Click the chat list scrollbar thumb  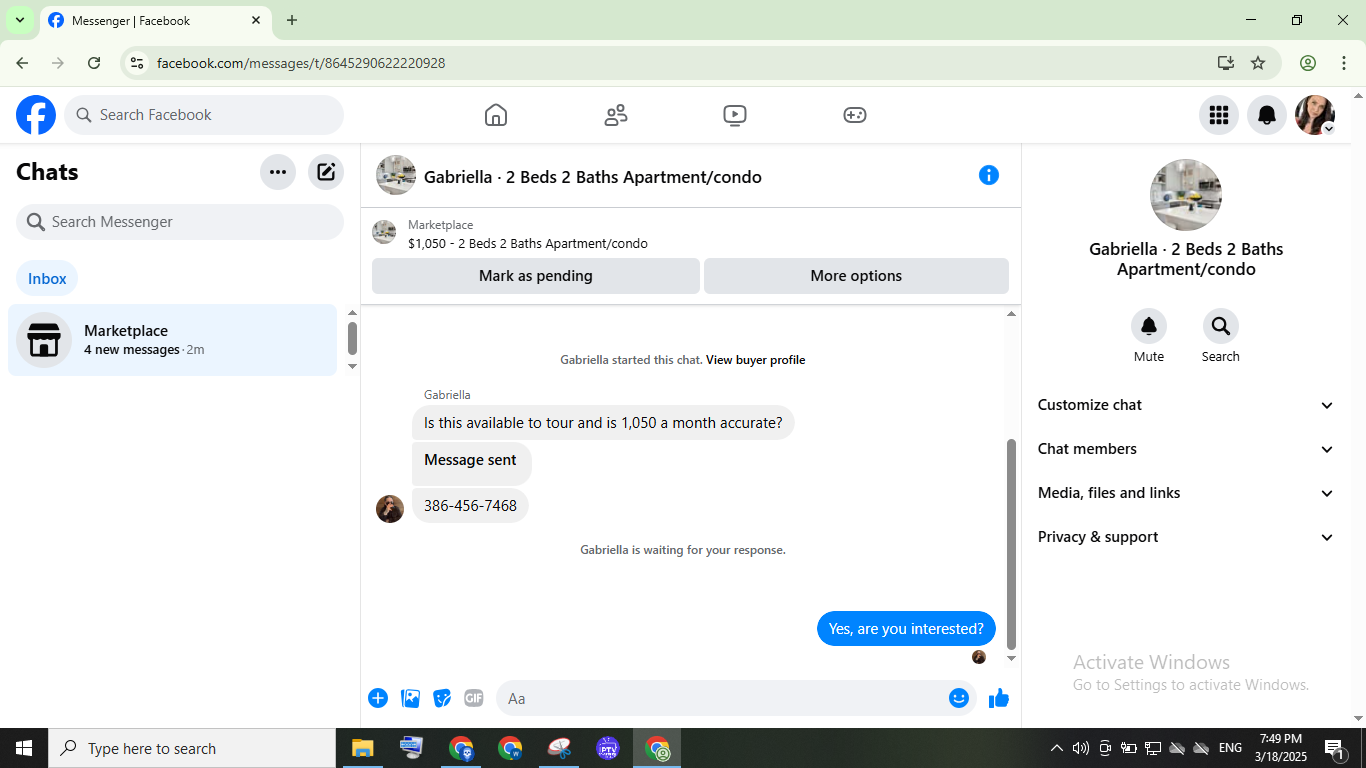[352, 338]
